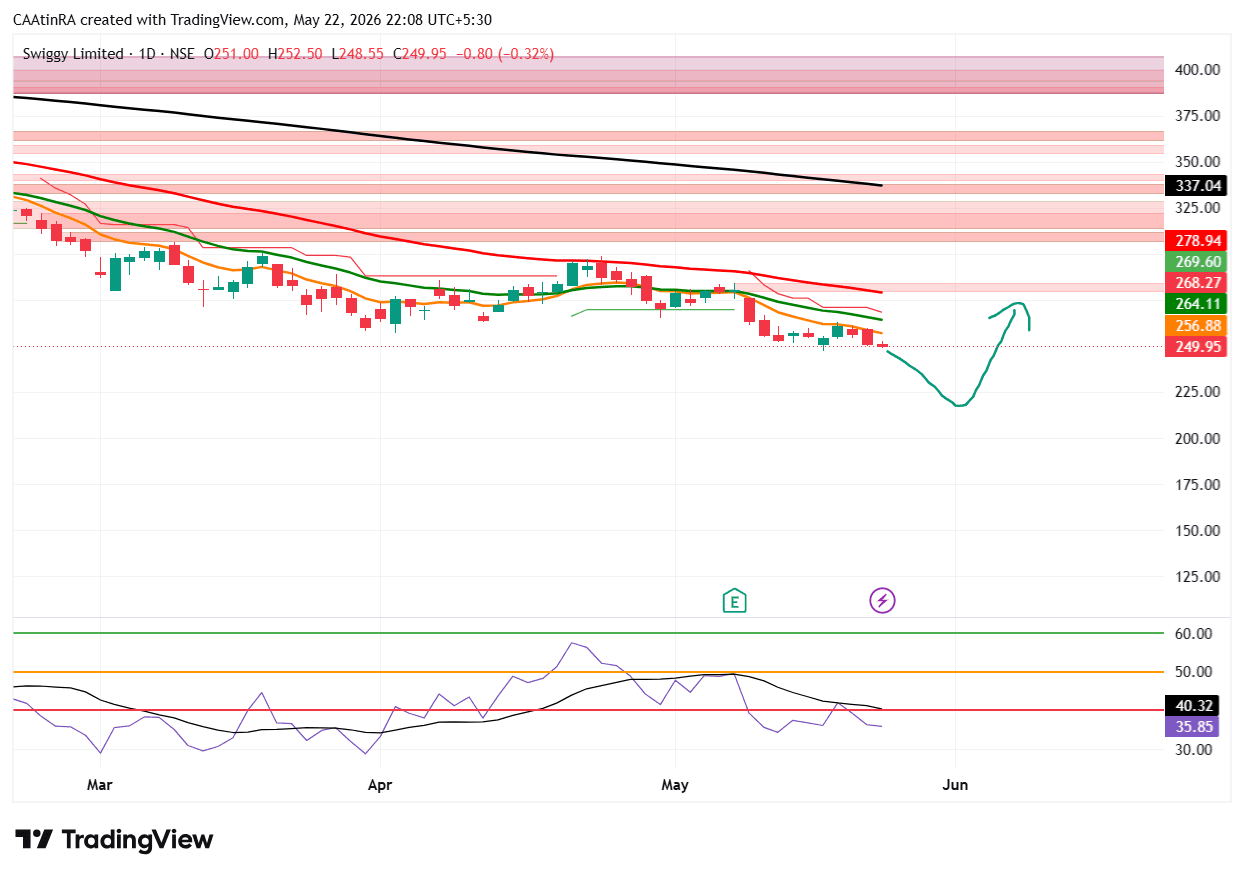This screenshot has width=1244, height=877.
Task: Select the orange 256.88 price label
Action: click(1197, 325)
